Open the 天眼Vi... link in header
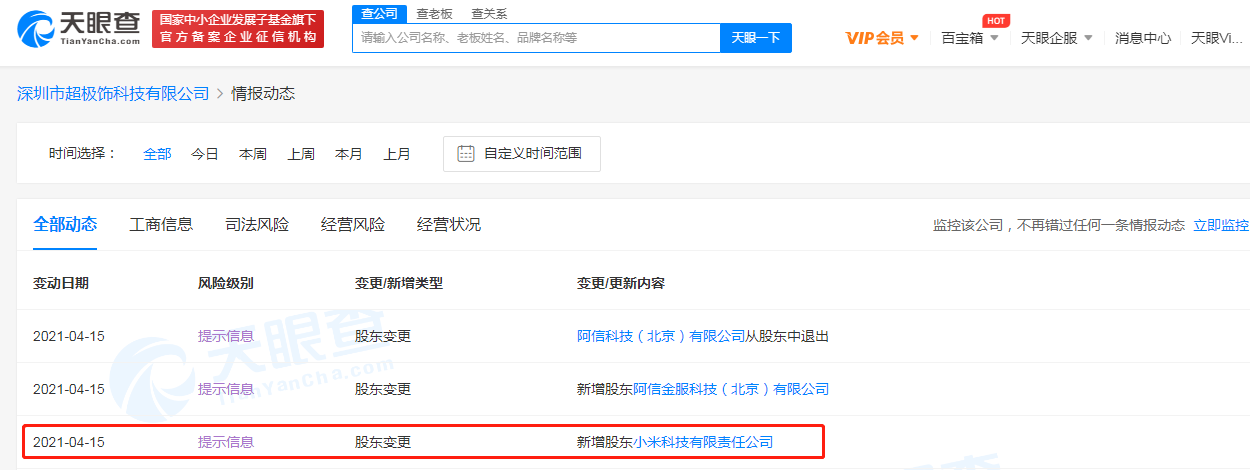Image resolution: width=1250 pixels, height=470 pixels. (1218, 38)
